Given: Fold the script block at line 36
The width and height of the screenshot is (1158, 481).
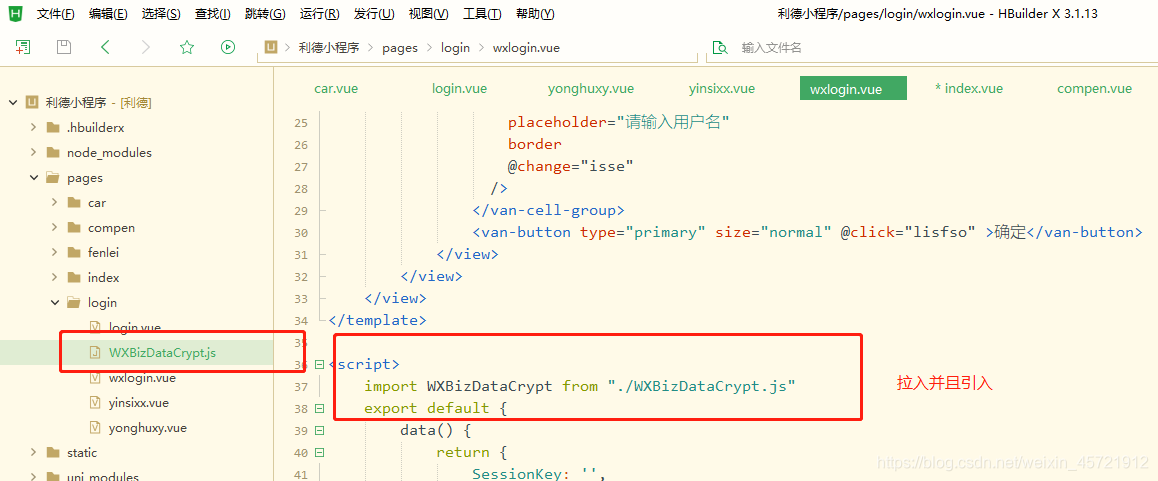Looking at the screenshot, I should (x=319, y=364).
